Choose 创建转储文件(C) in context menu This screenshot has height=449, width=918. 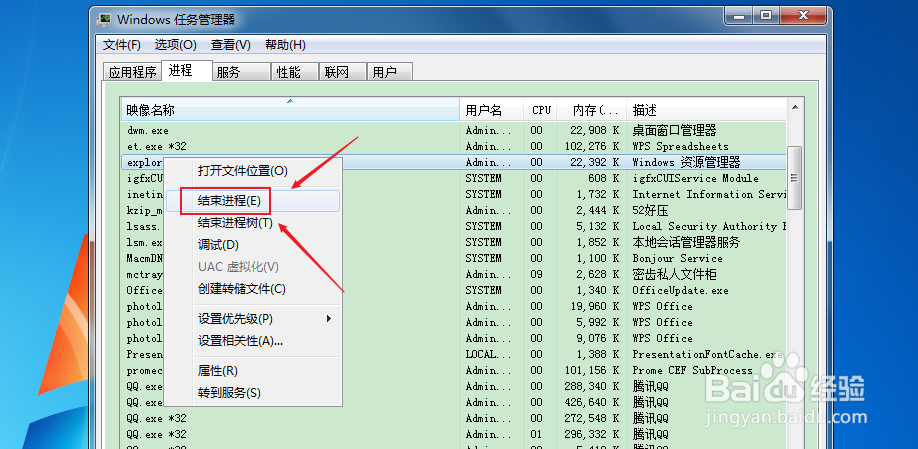[253, 289]
